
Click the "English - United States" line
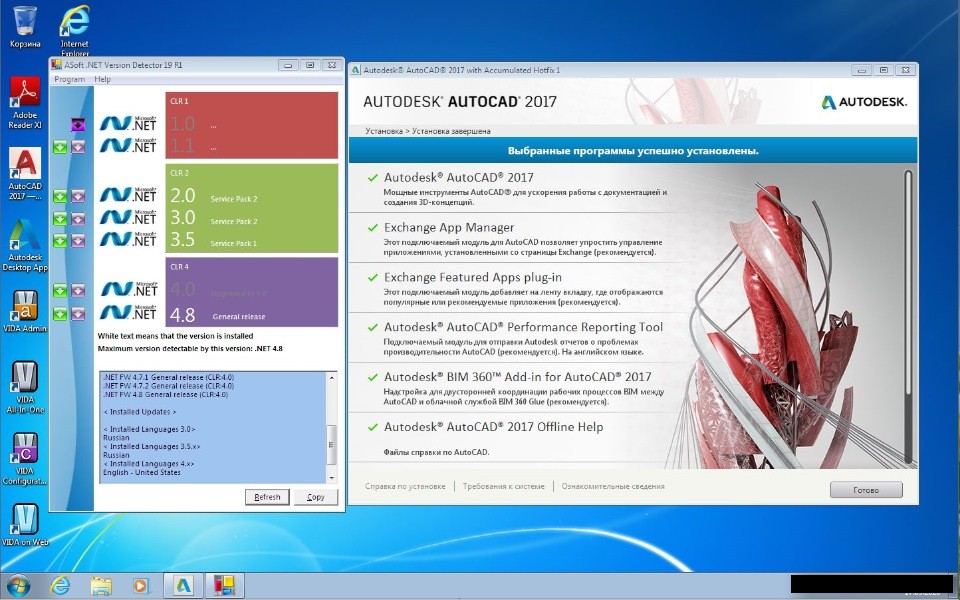pos(142,472)
